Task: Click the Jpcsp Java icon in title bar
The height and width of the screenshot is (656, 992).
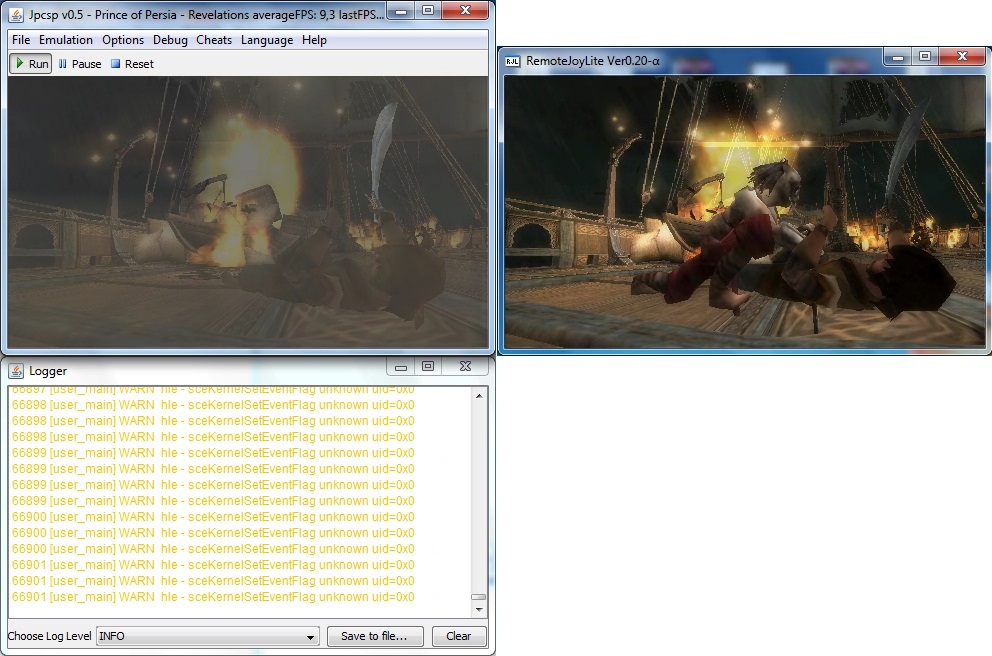Action: [16, 14]
